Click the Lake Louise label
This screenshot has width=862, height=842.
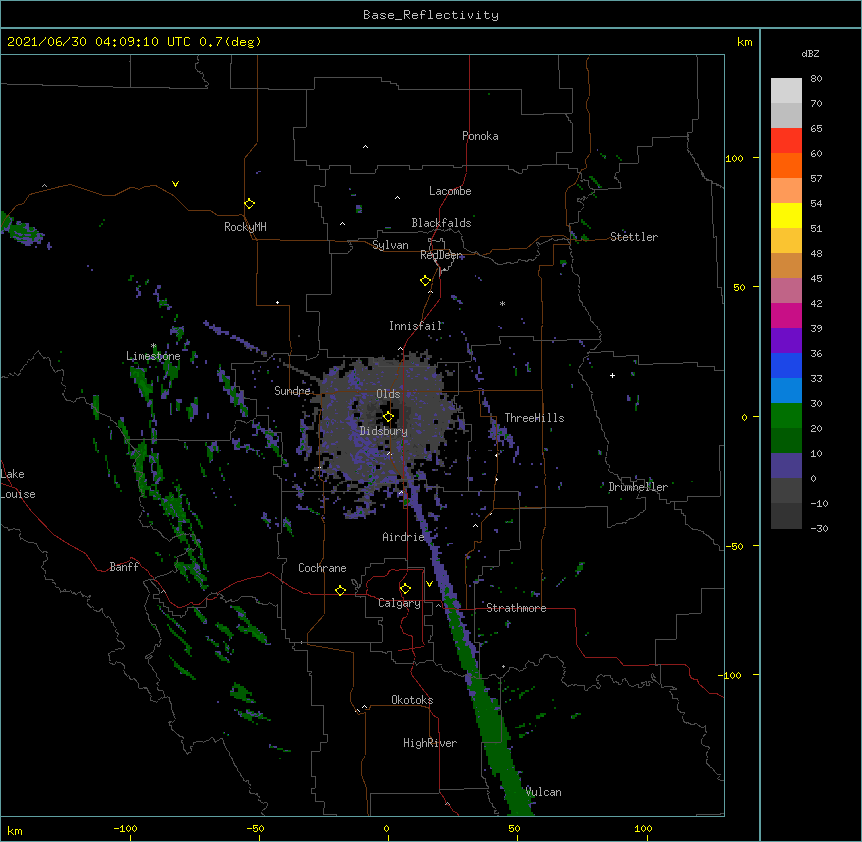[x=18, y=484]
